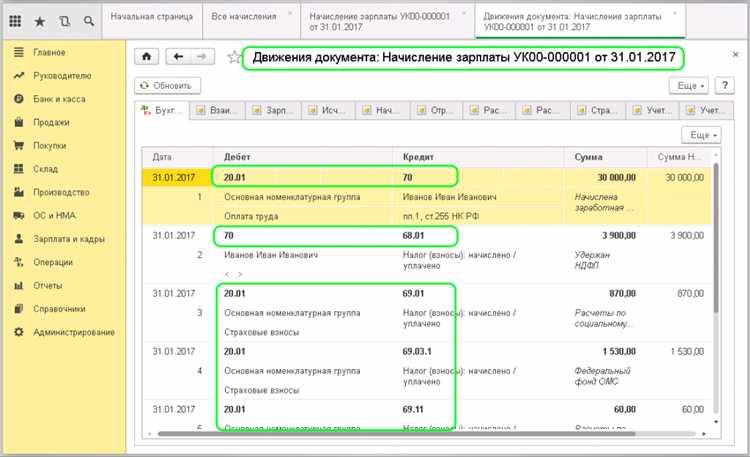
Task: Open 'Зарплата и кадры' section
Action: [x=66, y=239]
